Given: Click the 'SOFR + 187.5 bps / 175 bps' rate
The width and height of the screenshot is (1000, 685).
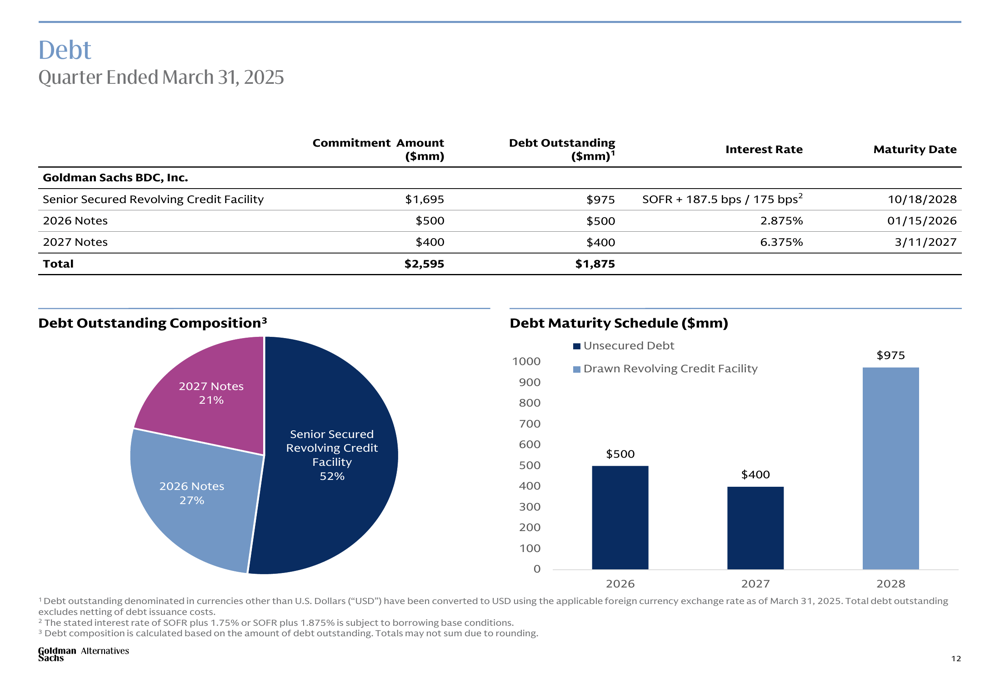Looking at the screenshot, I should coord(722,199).
